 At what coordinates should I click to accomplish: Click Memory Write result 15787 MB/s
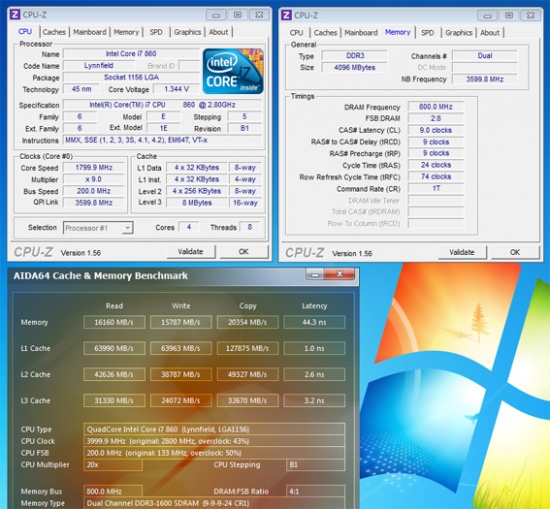point(181,322)
